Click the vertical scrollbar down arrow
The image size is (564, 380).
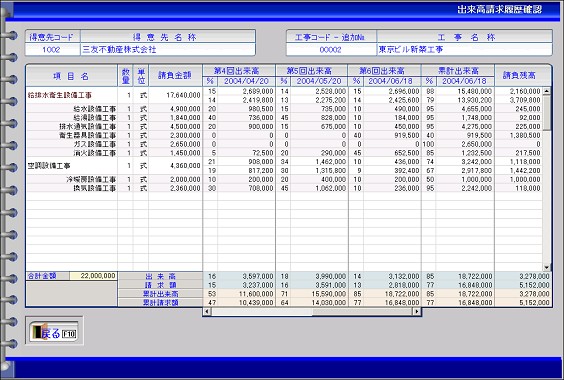coord(547,267)
